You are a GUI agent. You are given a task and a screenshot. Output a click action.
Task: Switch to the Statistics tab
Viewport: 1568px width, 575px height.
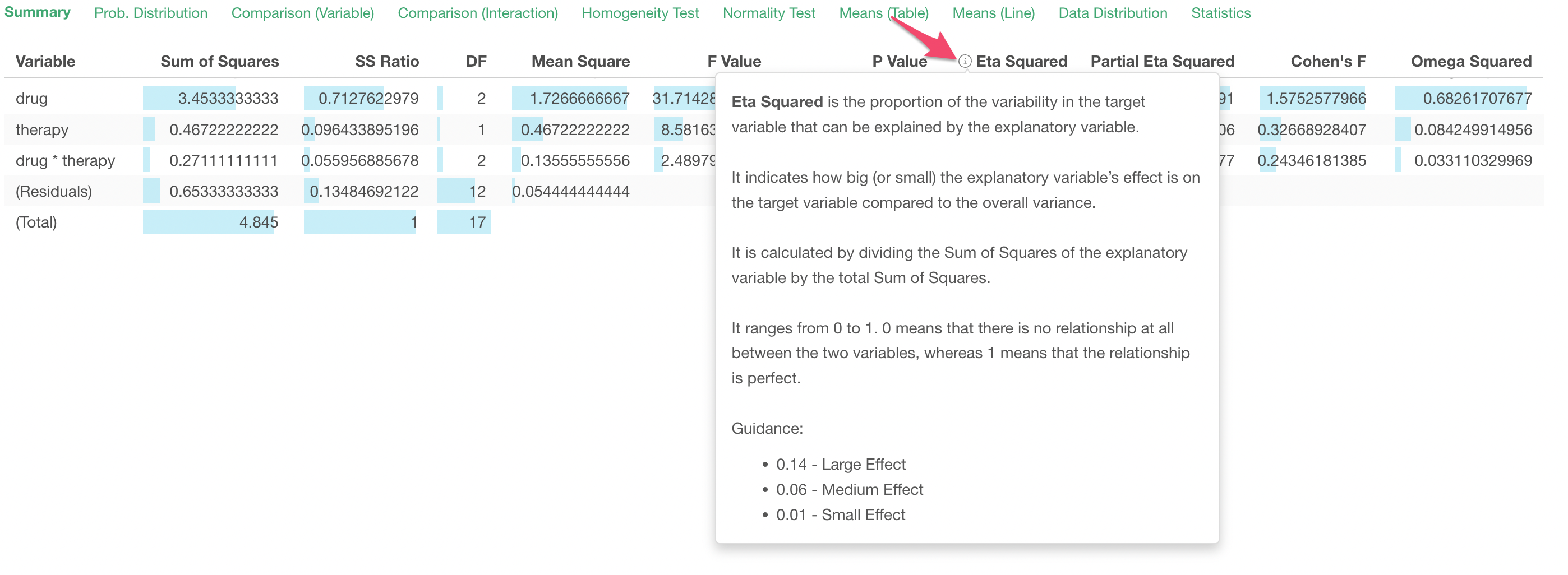pos(1220,13)
